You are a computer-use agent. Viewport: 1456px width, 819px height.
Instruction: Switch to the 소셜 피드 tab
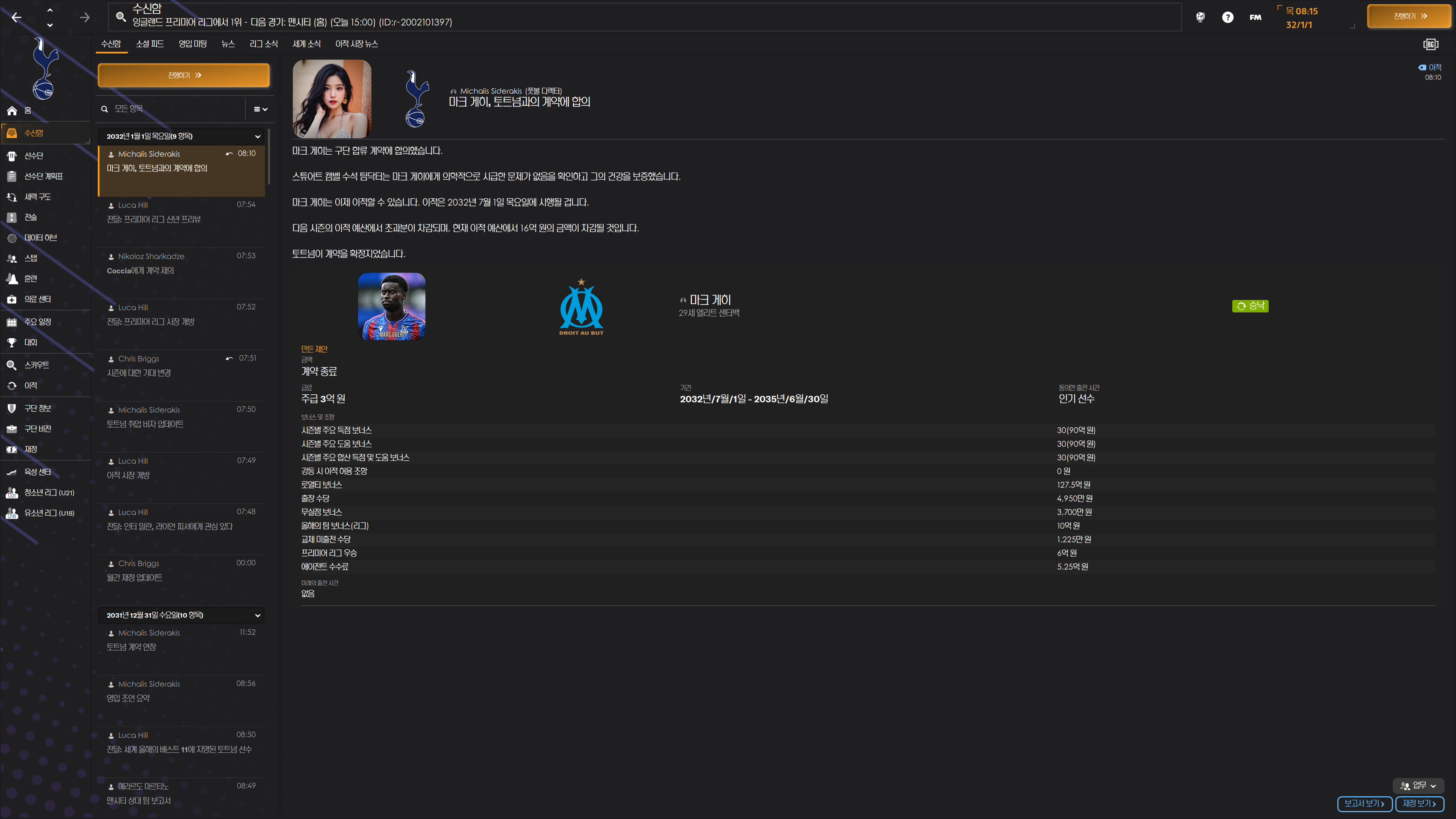[150, 44]
